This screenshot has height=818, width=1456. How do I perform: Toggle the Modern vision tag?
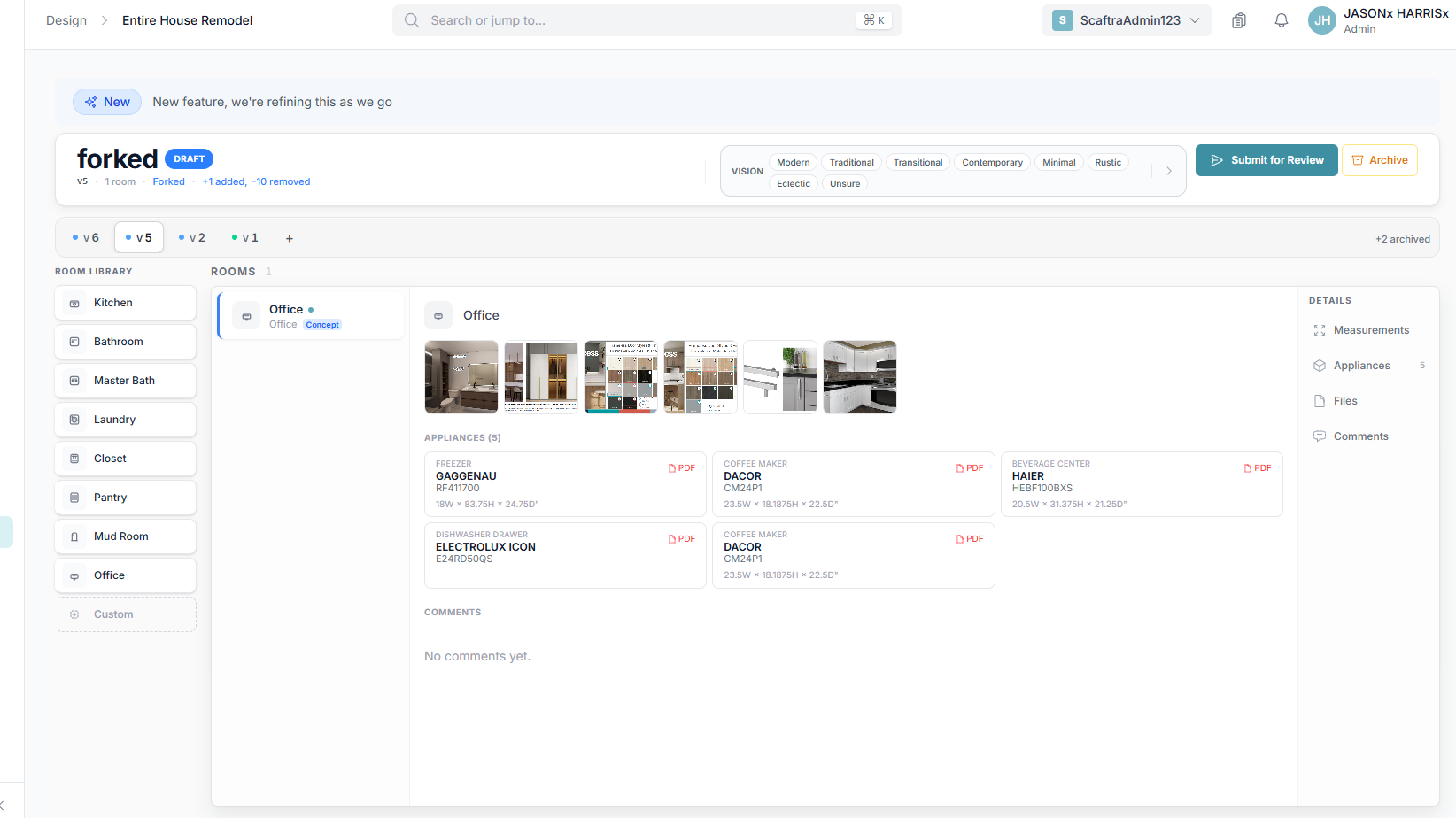(x=794, y=162)
